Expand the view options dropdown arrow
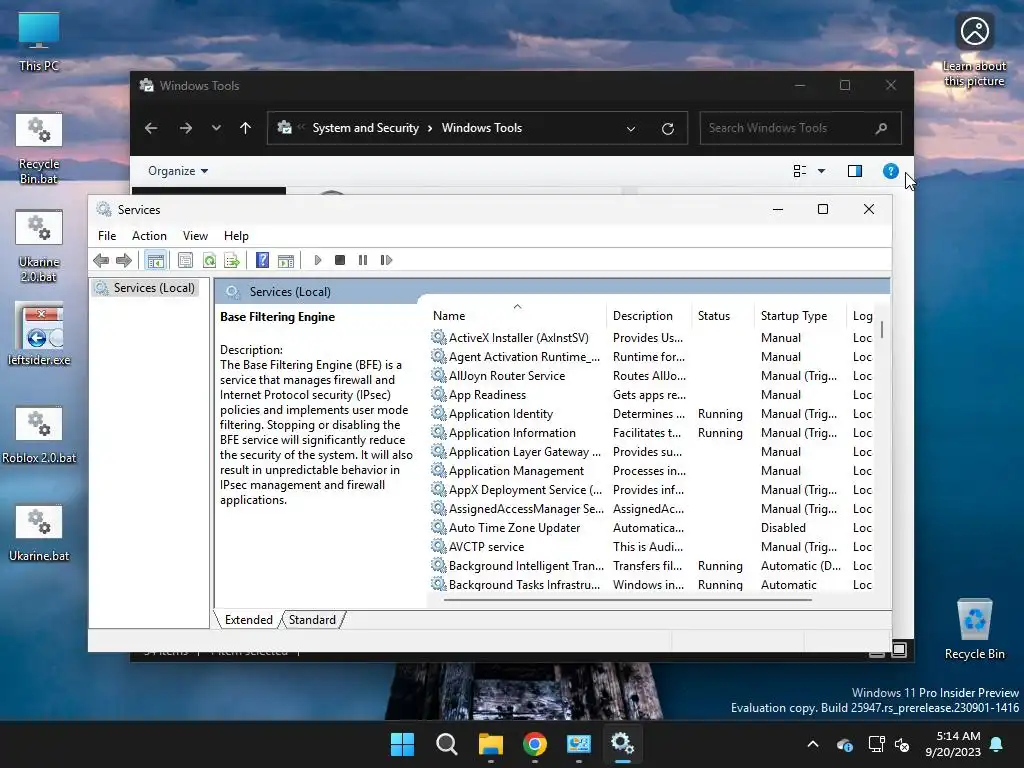 [x=822, y=171]
